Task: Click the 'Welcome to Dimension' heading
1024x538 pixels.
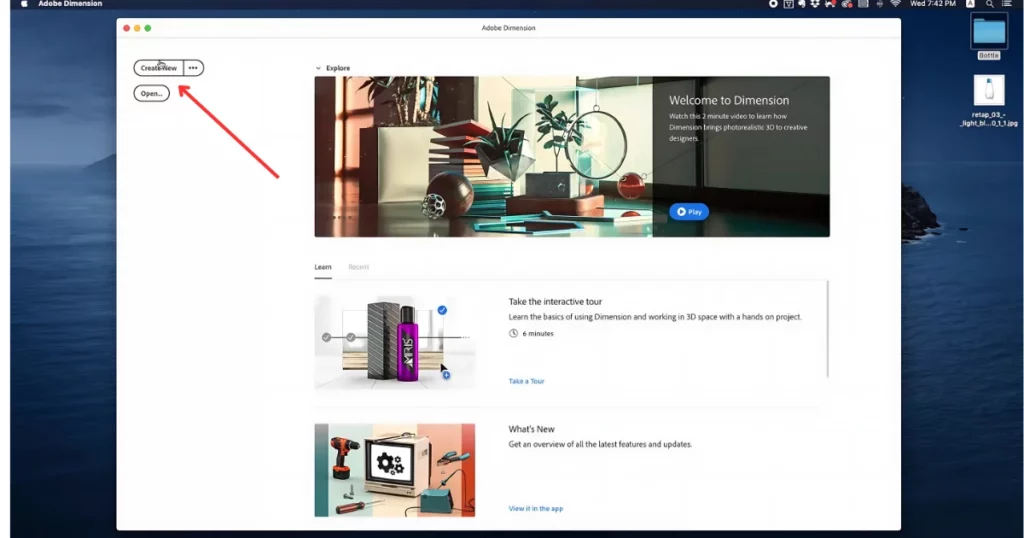Action: [729, 101]
